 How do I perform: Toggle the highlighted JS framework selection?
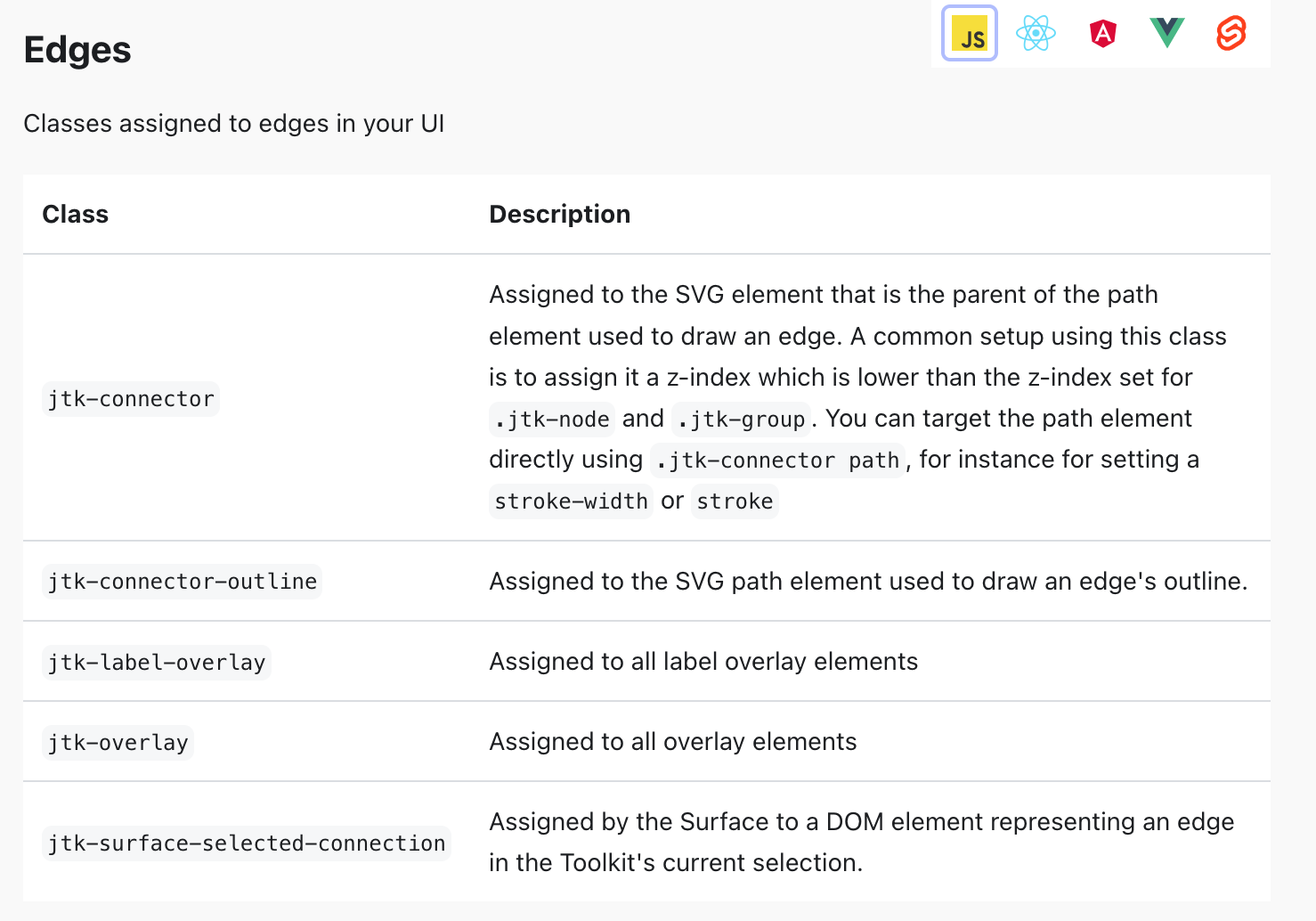[969, 34]
